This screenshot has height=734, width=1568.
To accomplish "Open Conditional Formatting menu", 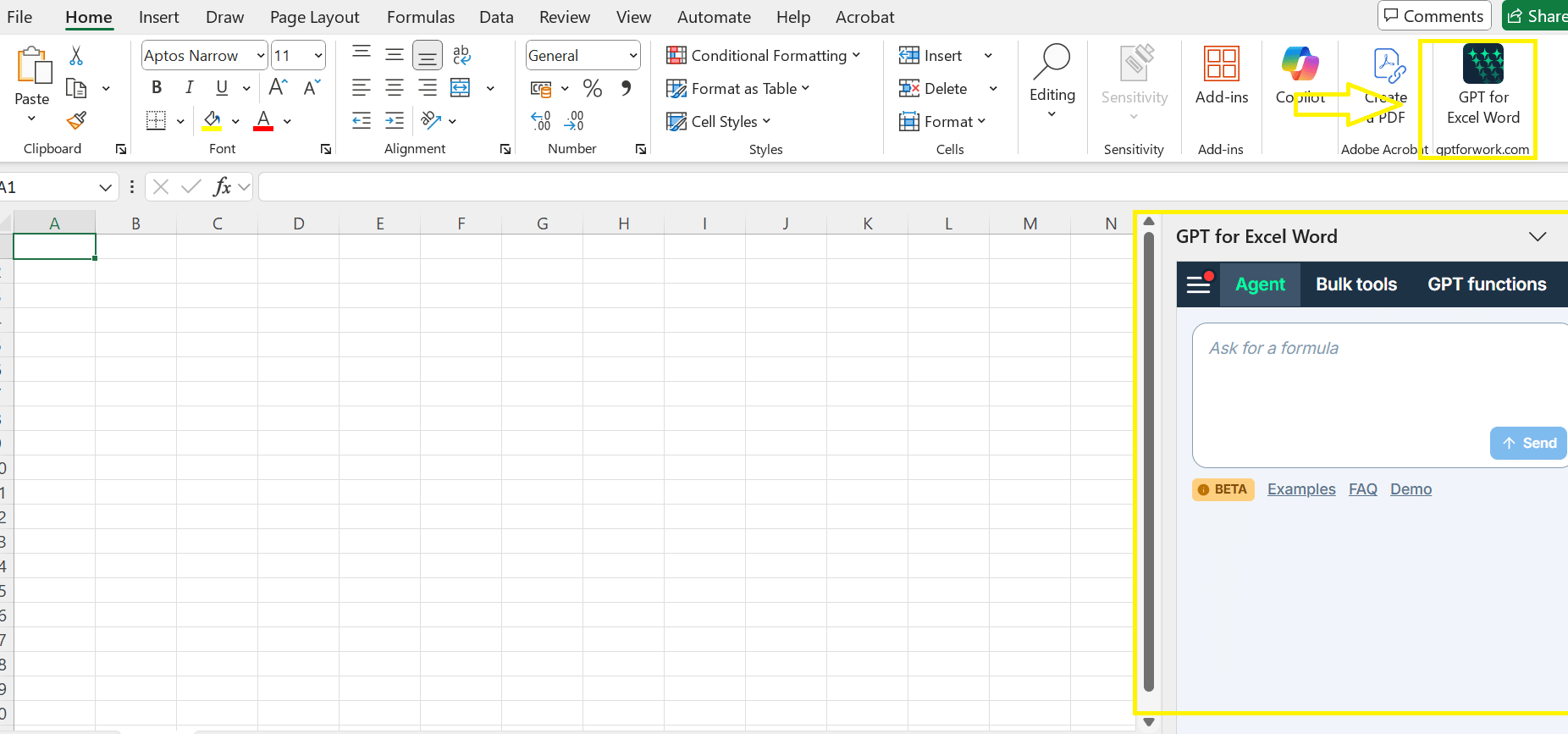I will 764,56.
